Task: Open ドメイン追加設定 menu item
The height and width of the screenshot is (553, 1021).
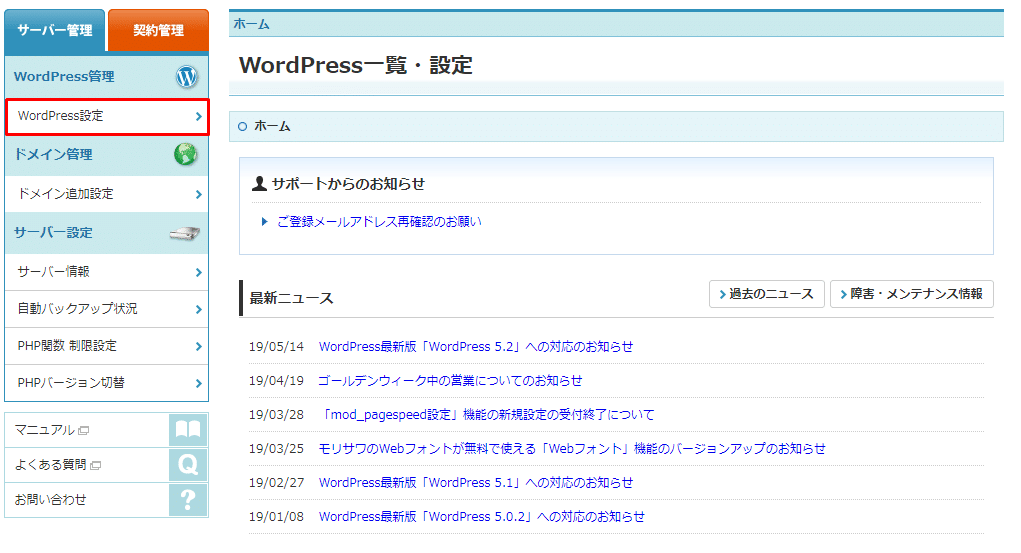Action: pyautogui.click(x=107, y=194)
